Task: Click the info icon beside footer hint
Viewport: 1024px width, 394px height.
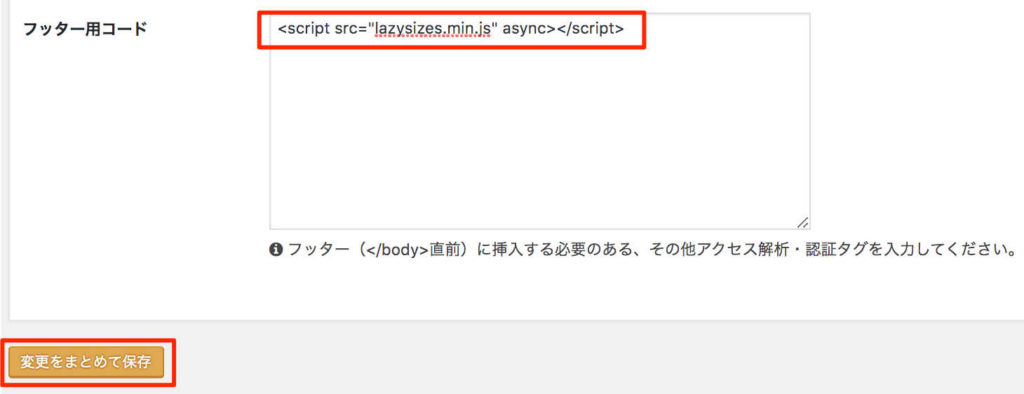Action: [x=276, y=250]
